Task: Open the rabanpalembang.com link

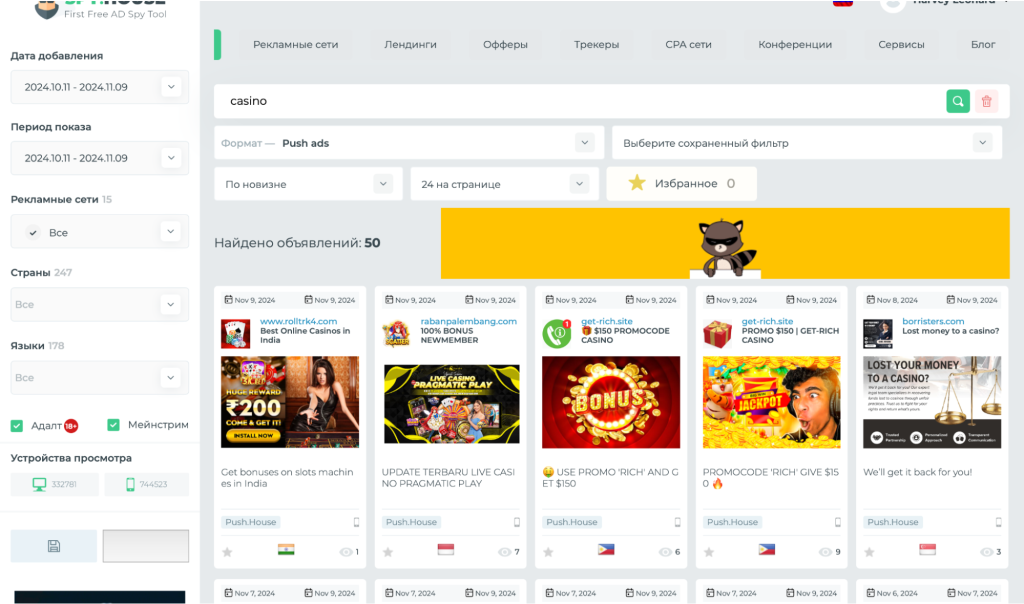Action: (x=468, y=321)
